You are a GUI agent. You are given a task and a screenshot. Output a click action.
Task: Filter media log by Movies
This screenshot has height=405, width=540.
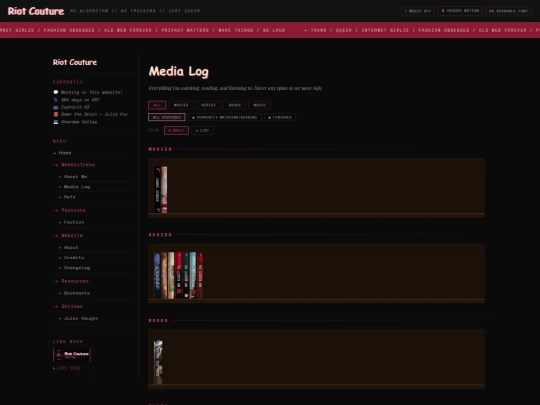pyautogui.click(x=181, y=105)
